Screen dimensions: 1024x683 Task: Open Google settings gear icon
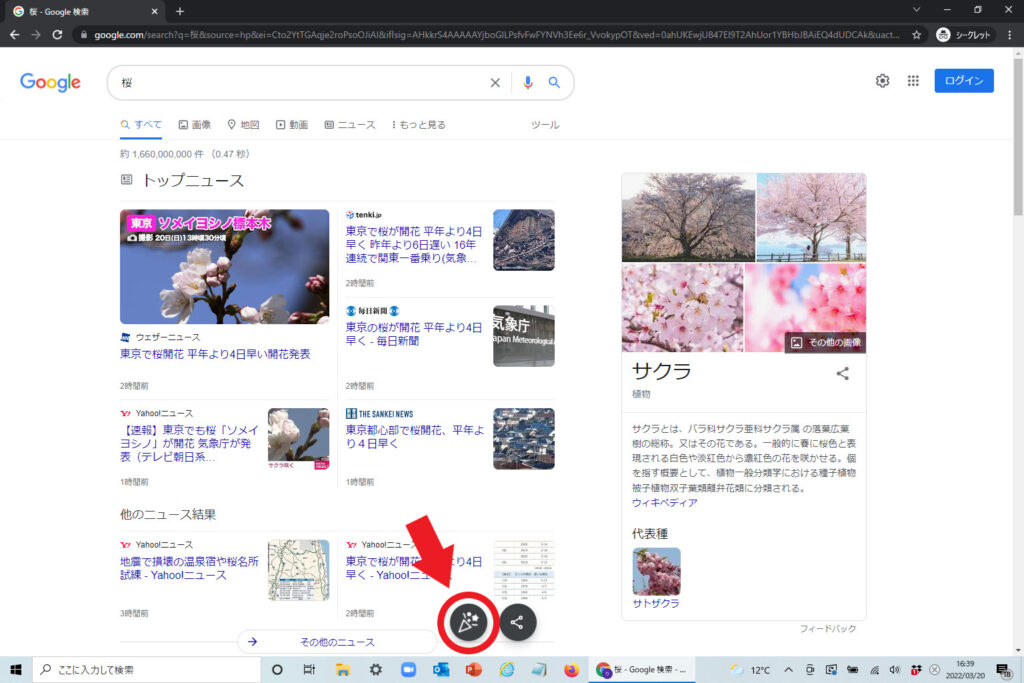click(x=882, y=81)
